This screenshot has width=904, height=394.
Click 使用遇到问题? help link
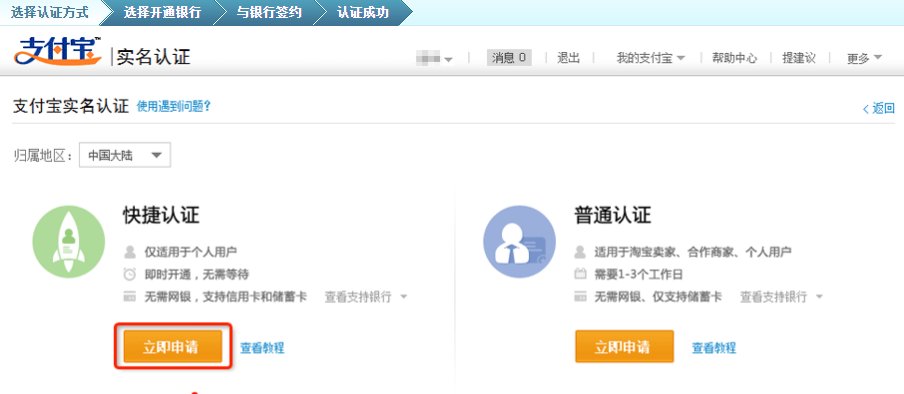(x=174, y=106)
